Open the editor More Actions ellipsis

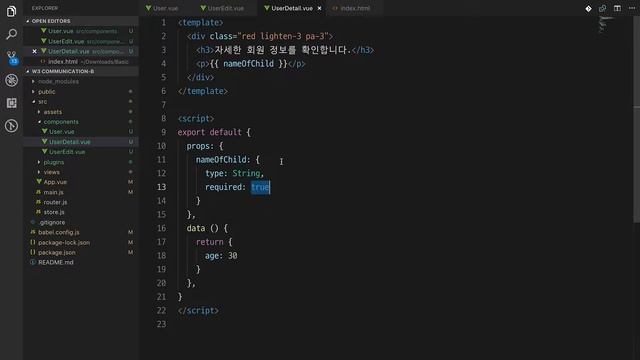point(632,8)
